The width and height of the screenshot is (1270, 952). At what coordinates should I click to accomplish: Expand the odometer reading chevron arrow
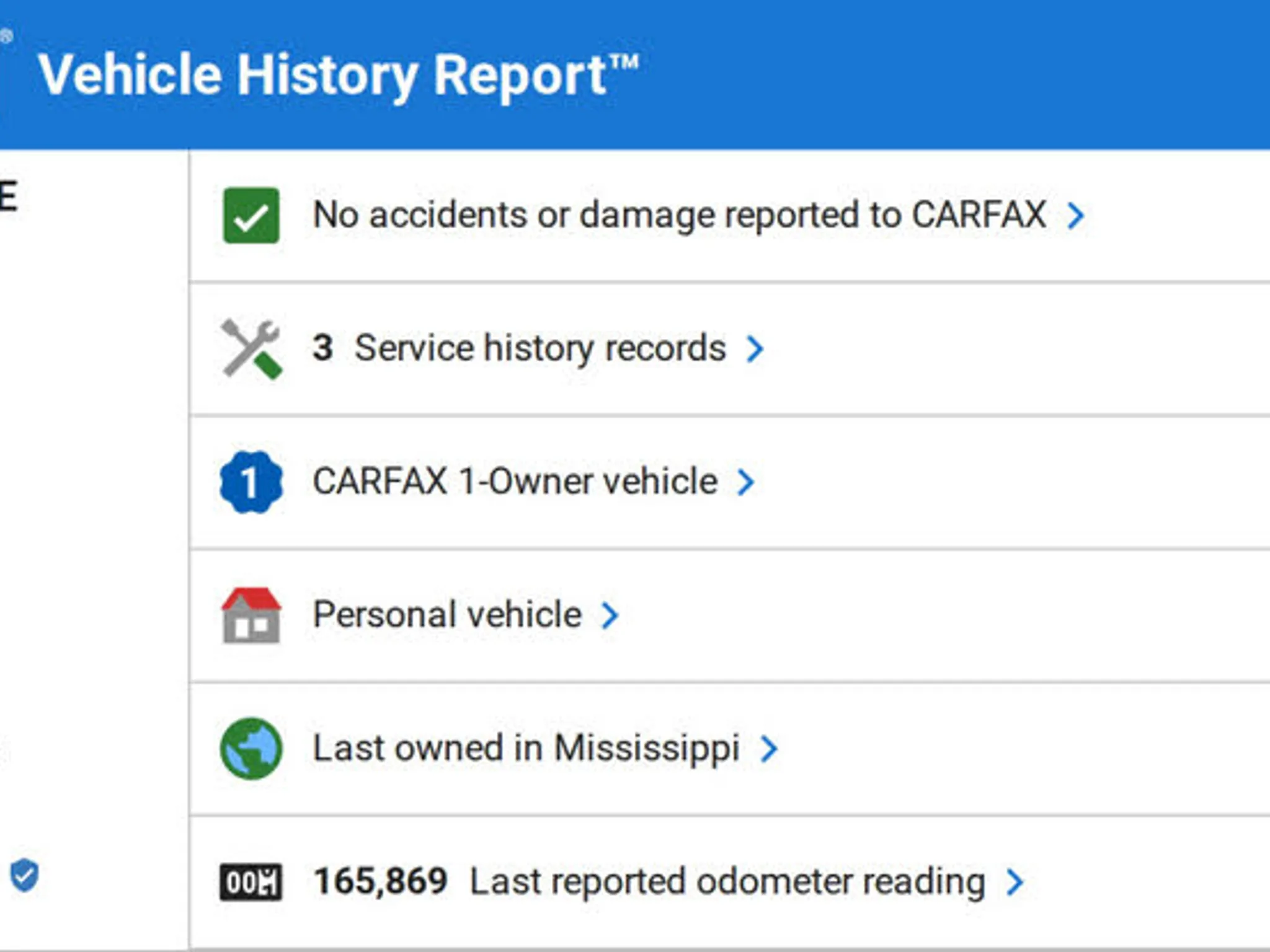click(x=1015, y=881)
